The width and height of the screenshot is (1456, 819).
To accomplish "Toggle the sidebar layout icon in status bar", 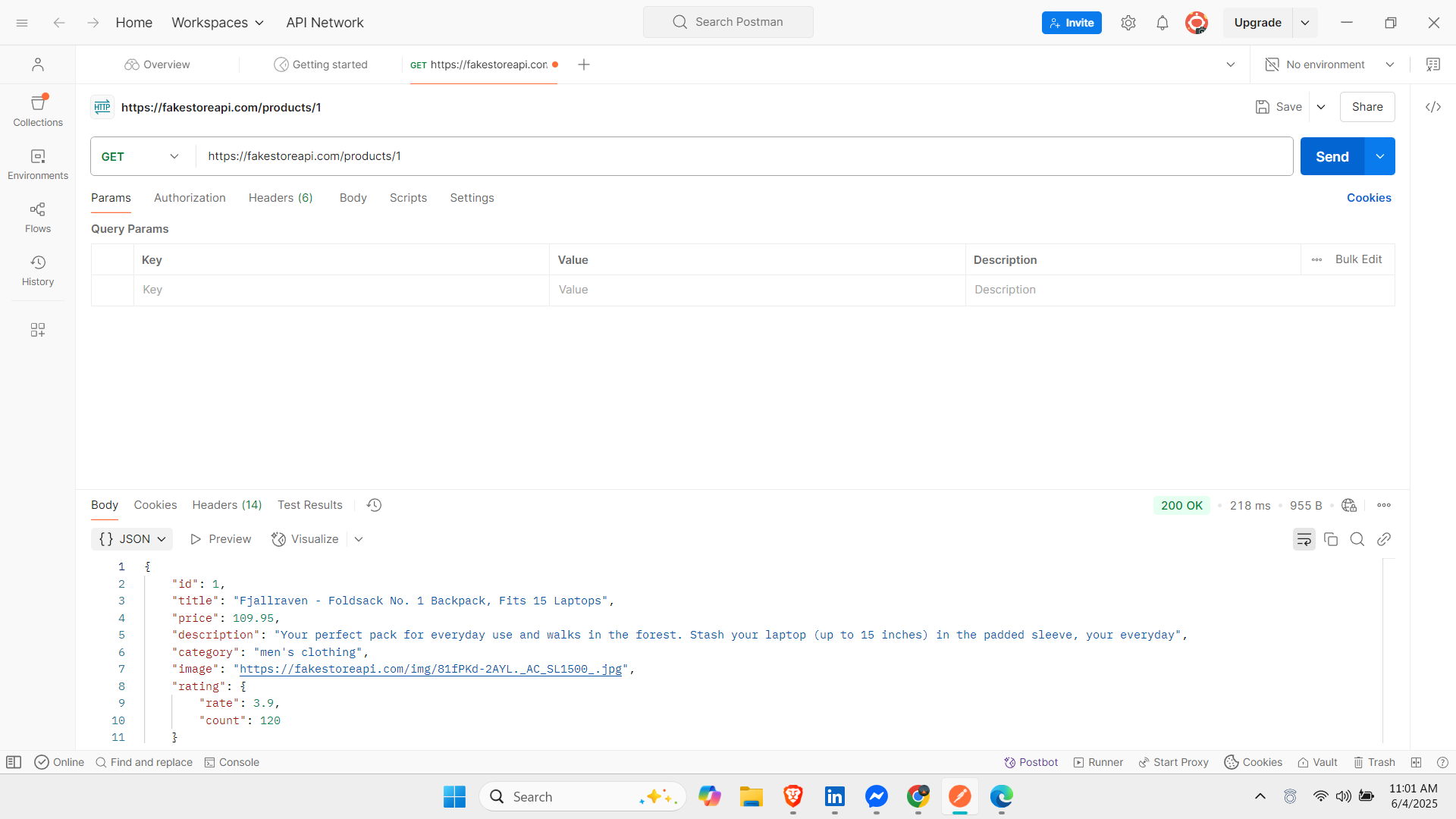I will point(14,762).
